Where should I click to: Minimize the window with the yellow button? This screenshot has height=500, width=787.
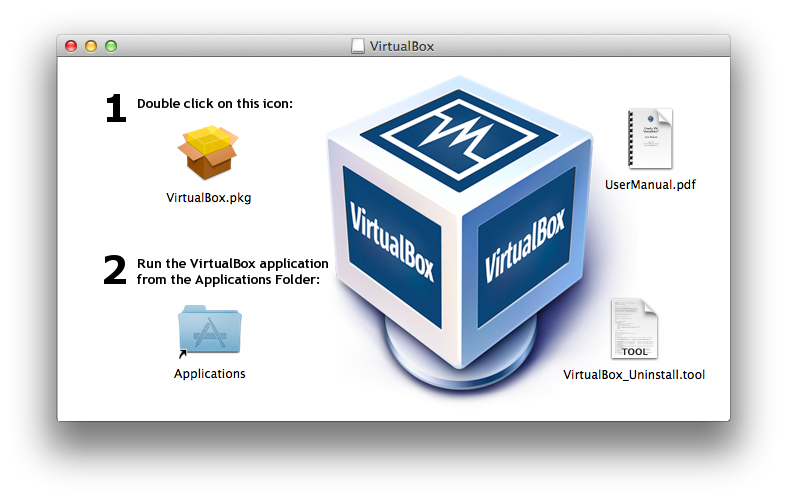[x=91, y=46]
